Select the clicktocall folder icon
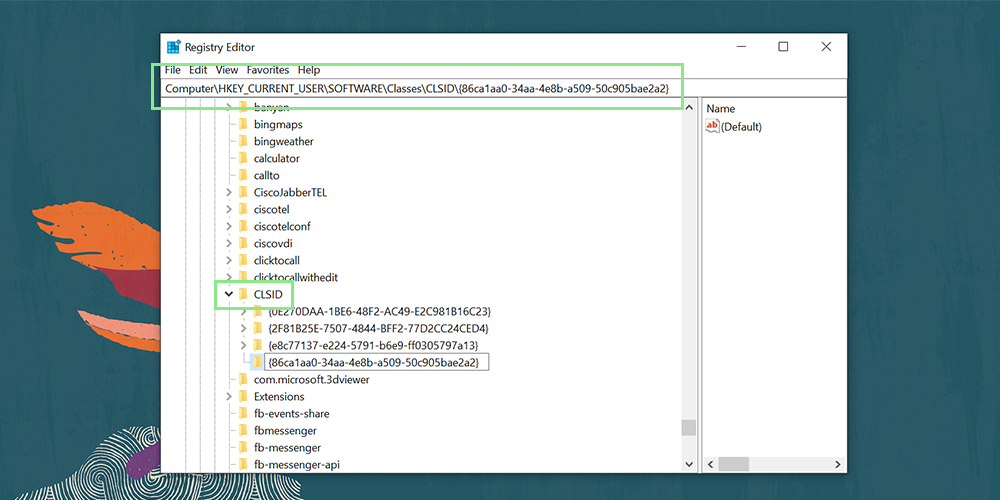Screen dimensions: 1000x500 point(242,260)
